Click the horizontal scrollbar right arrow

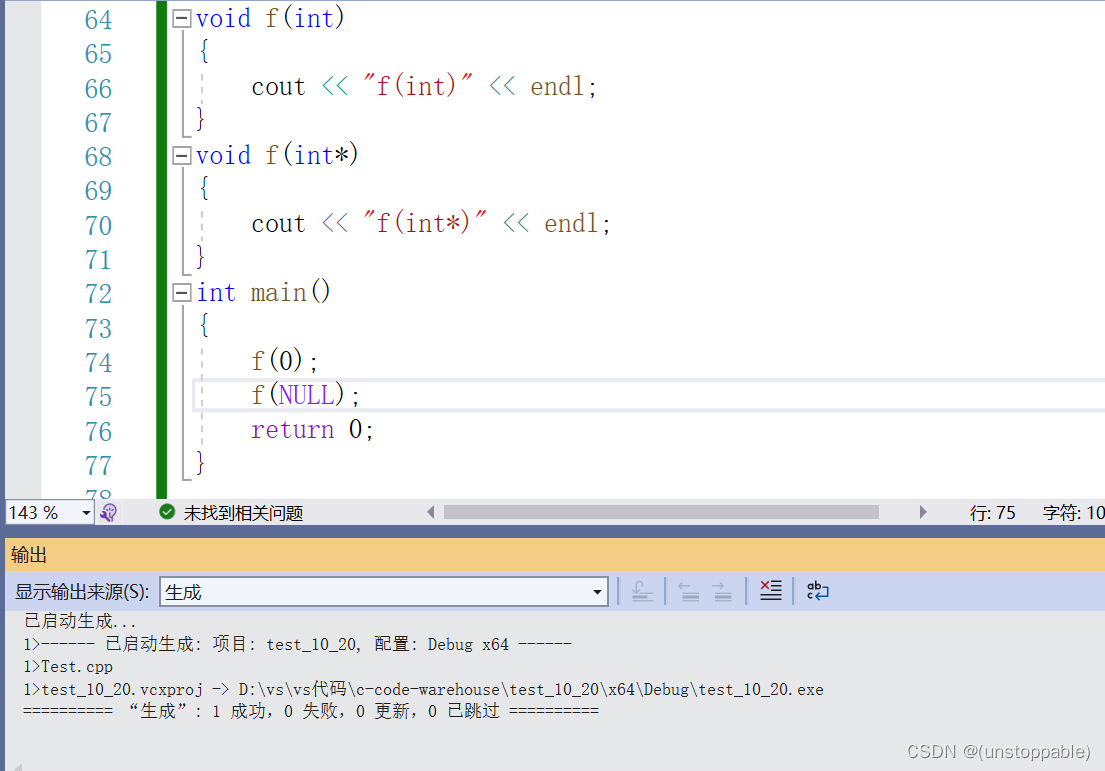pos(923,512)
